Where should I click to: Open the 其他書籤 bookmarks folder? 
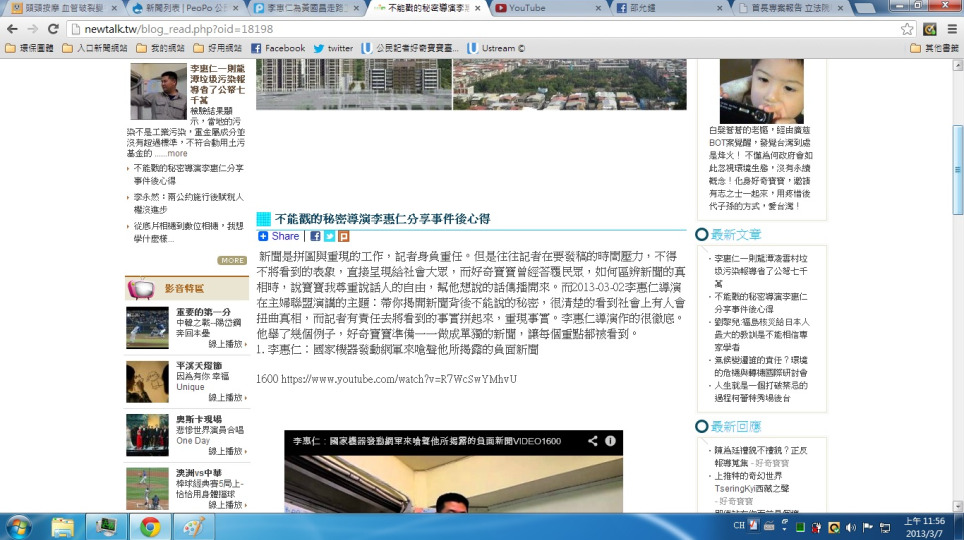click(x=934, y=48)
